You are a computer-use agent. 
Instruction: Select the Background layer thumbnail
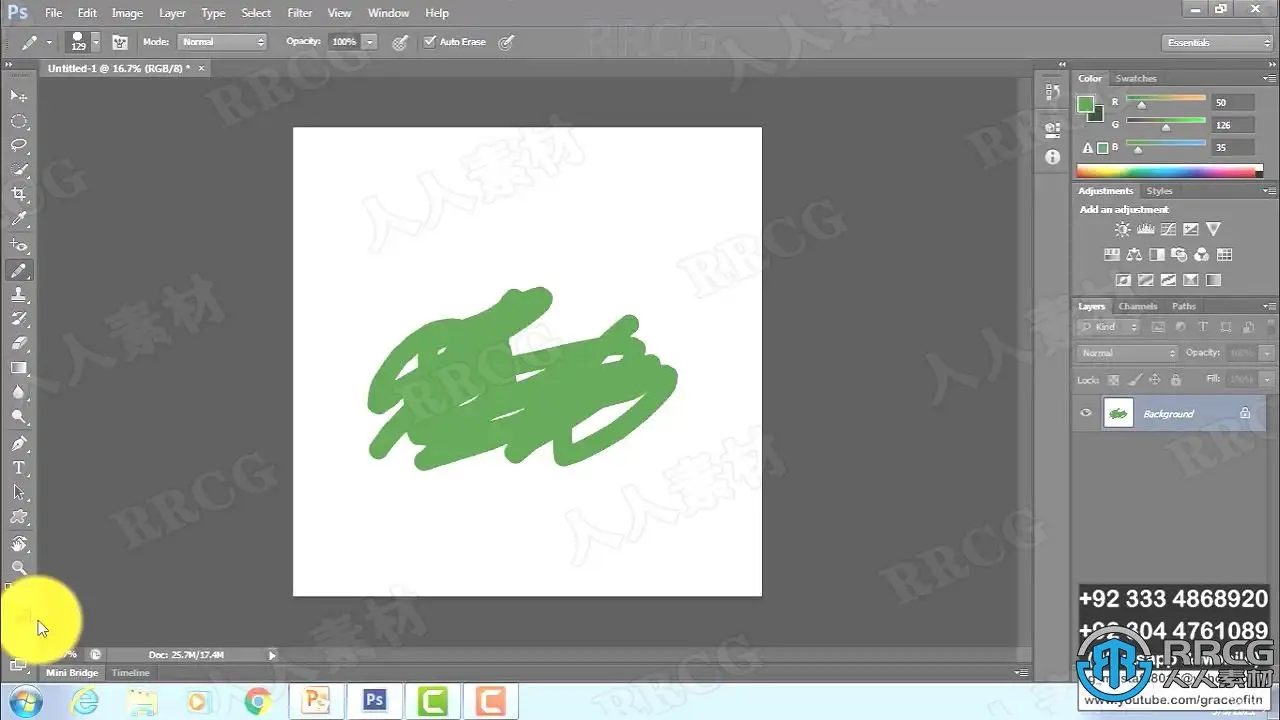(1118, 413)
